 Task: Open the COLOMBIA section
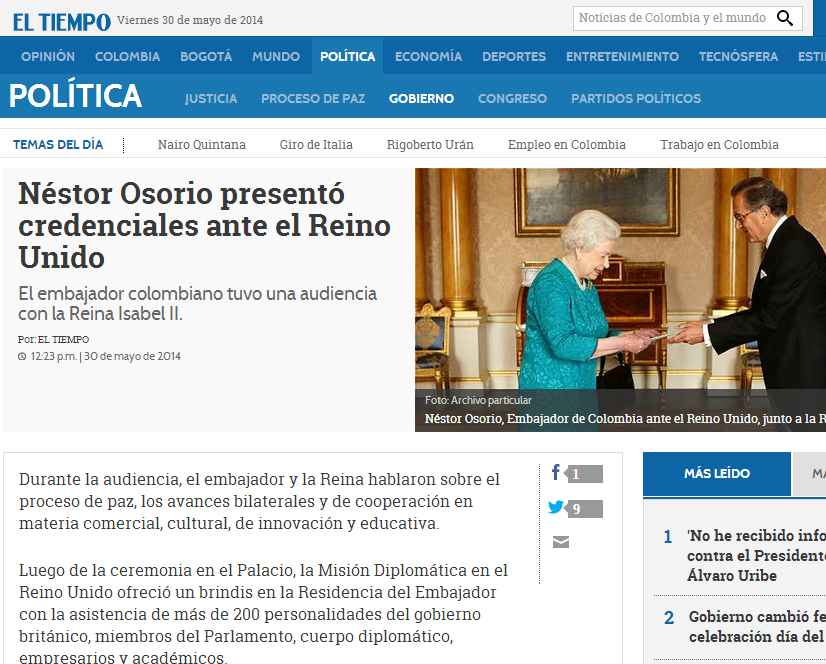[x=127, y=56]
